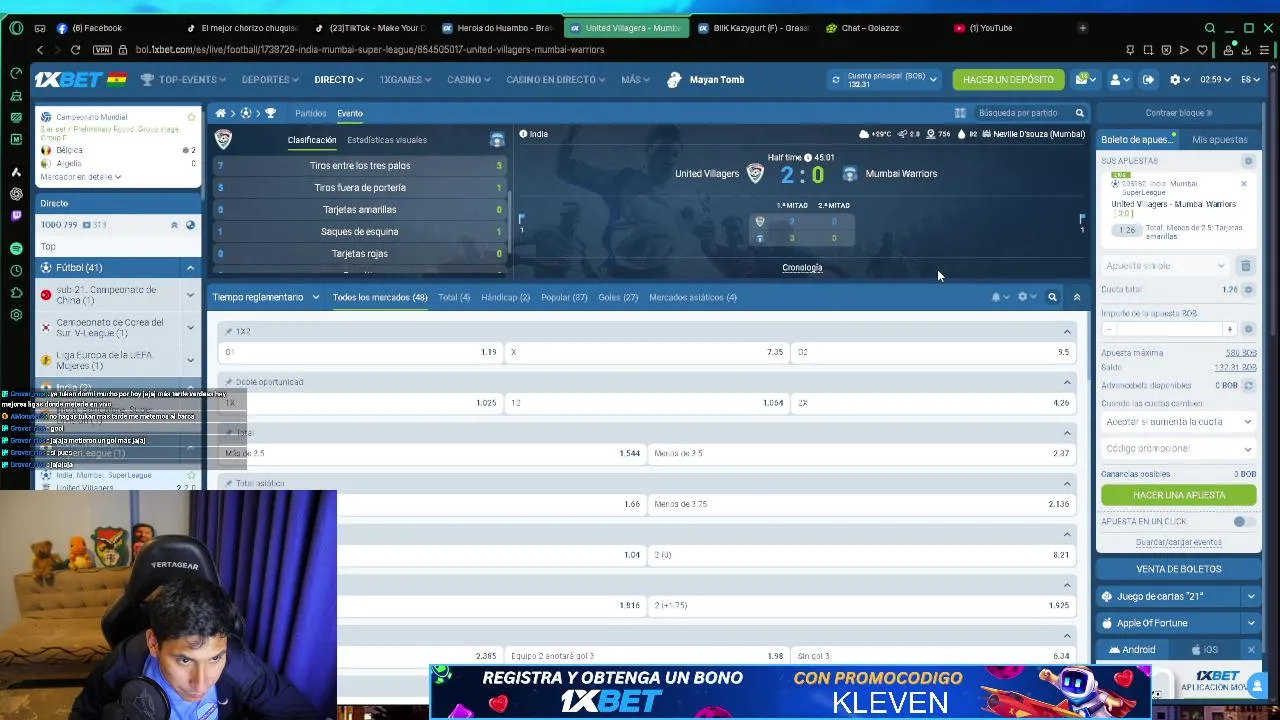Screen dimensions: 1280x720
Task: Expand Código promocional field
Action: pyautogui.click(x=1178, y=449)
